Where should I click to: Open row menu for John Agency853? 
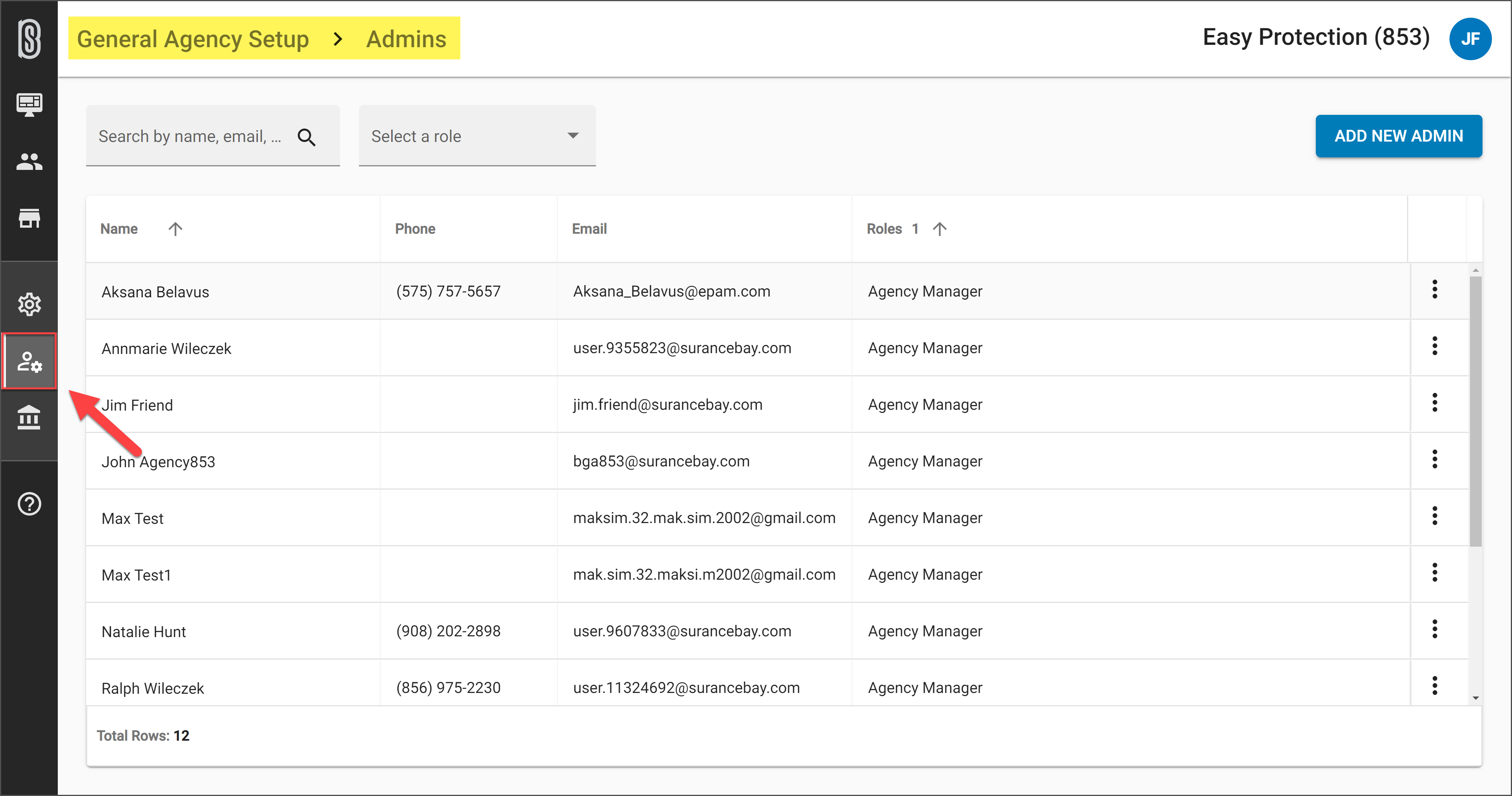[1435, 460]
